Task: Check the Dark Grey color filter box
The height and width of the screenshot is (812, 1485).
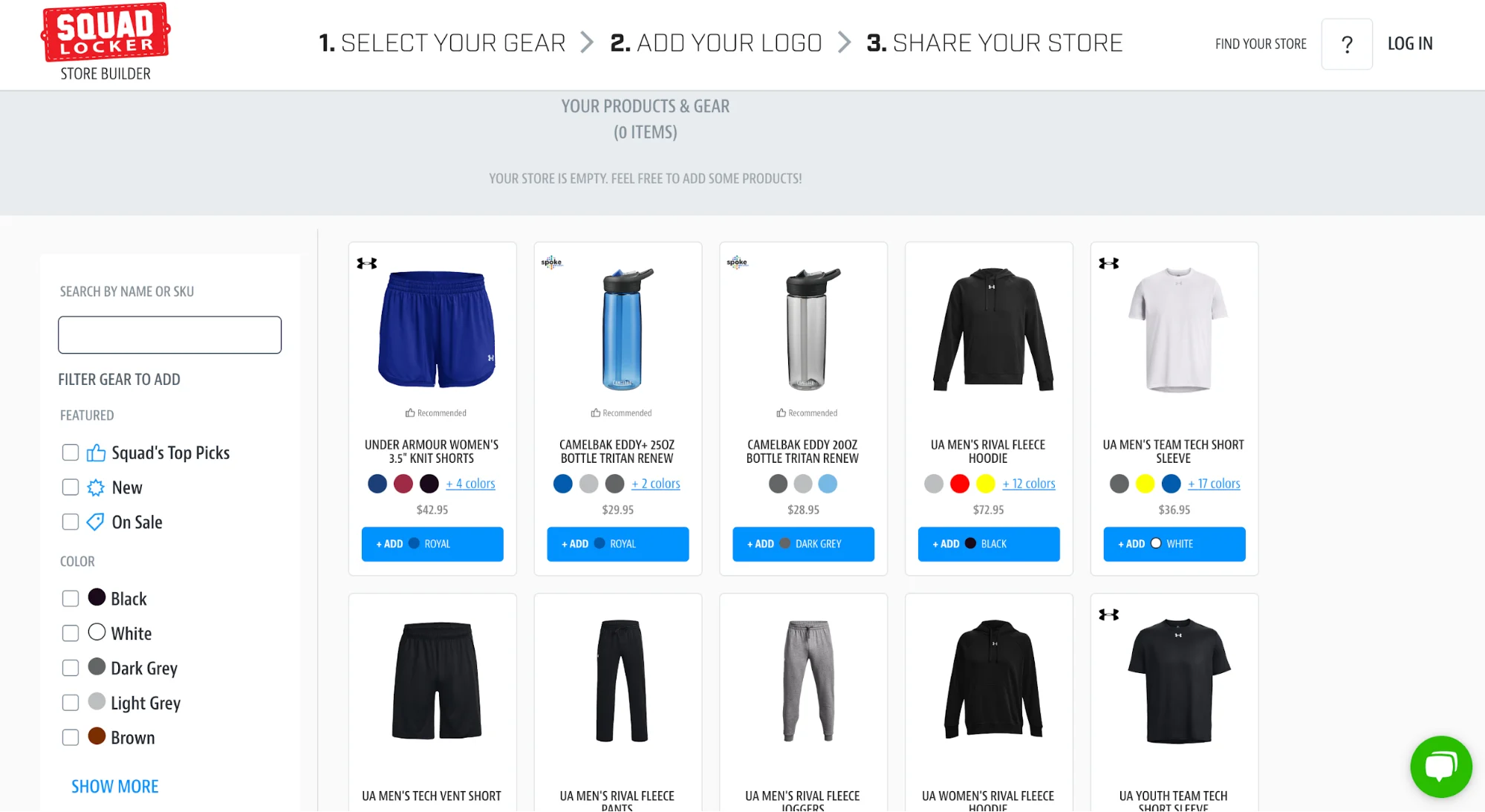Action: click(71, 667)
